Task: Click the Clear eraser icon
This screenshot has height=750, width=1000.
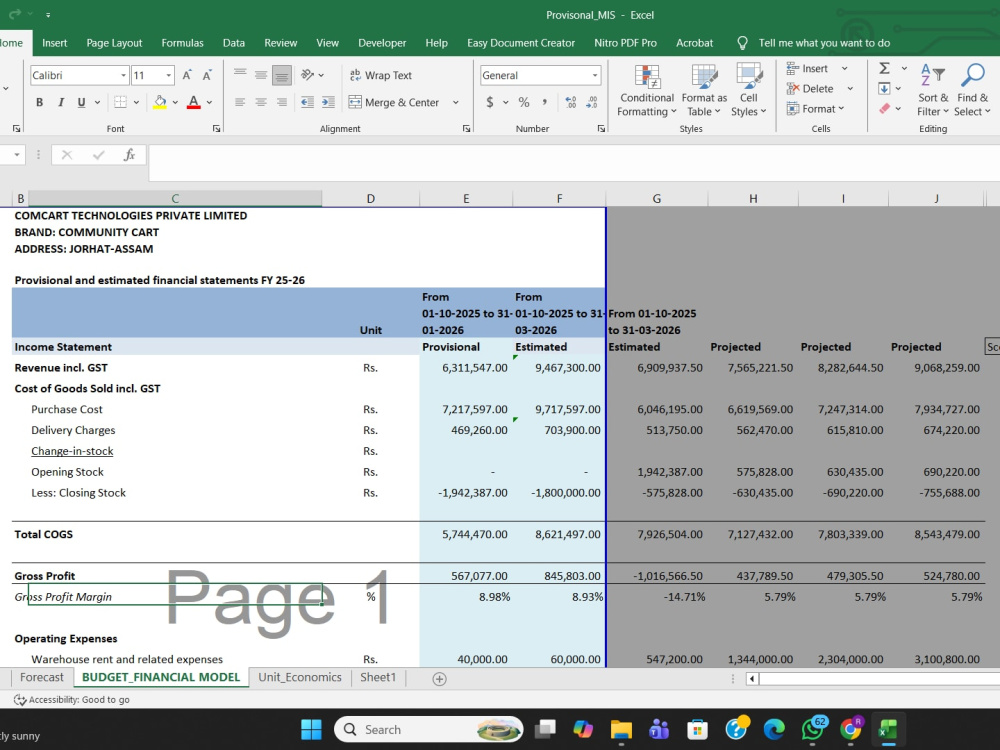Action: pyautogui.click(x=885, y=108)
